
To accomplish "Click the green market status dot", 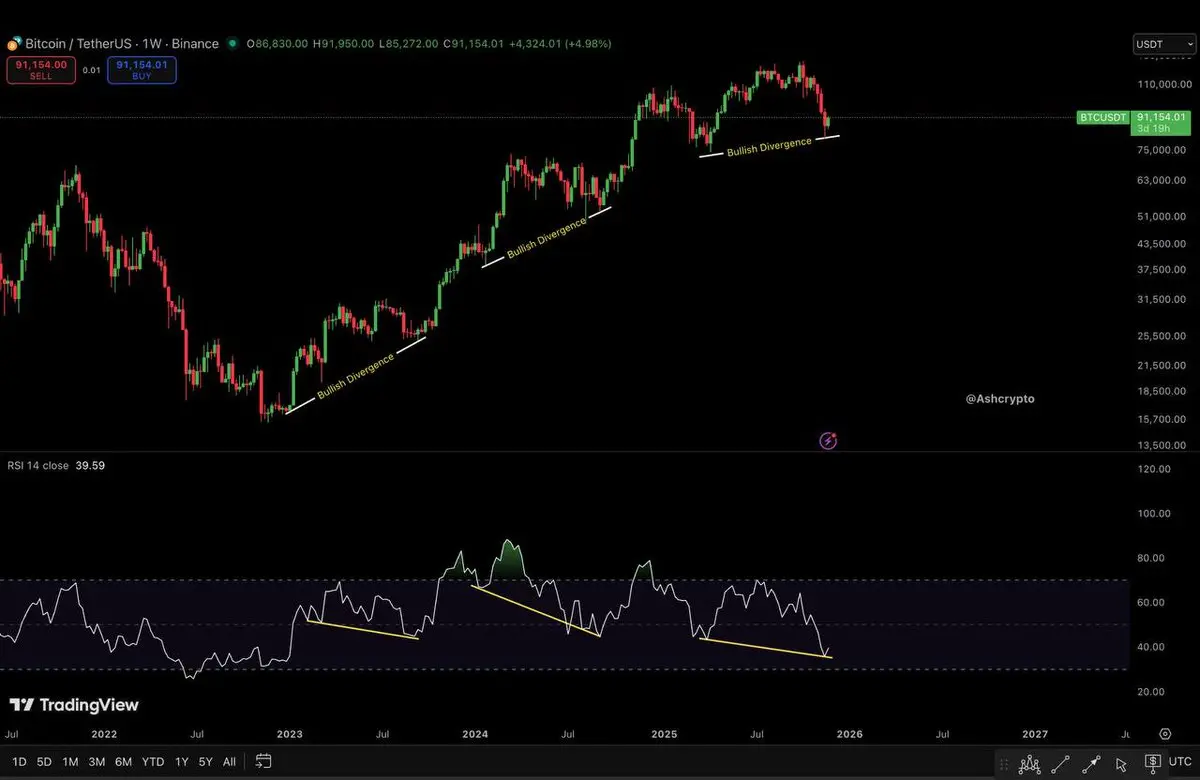I will [233, 44].
